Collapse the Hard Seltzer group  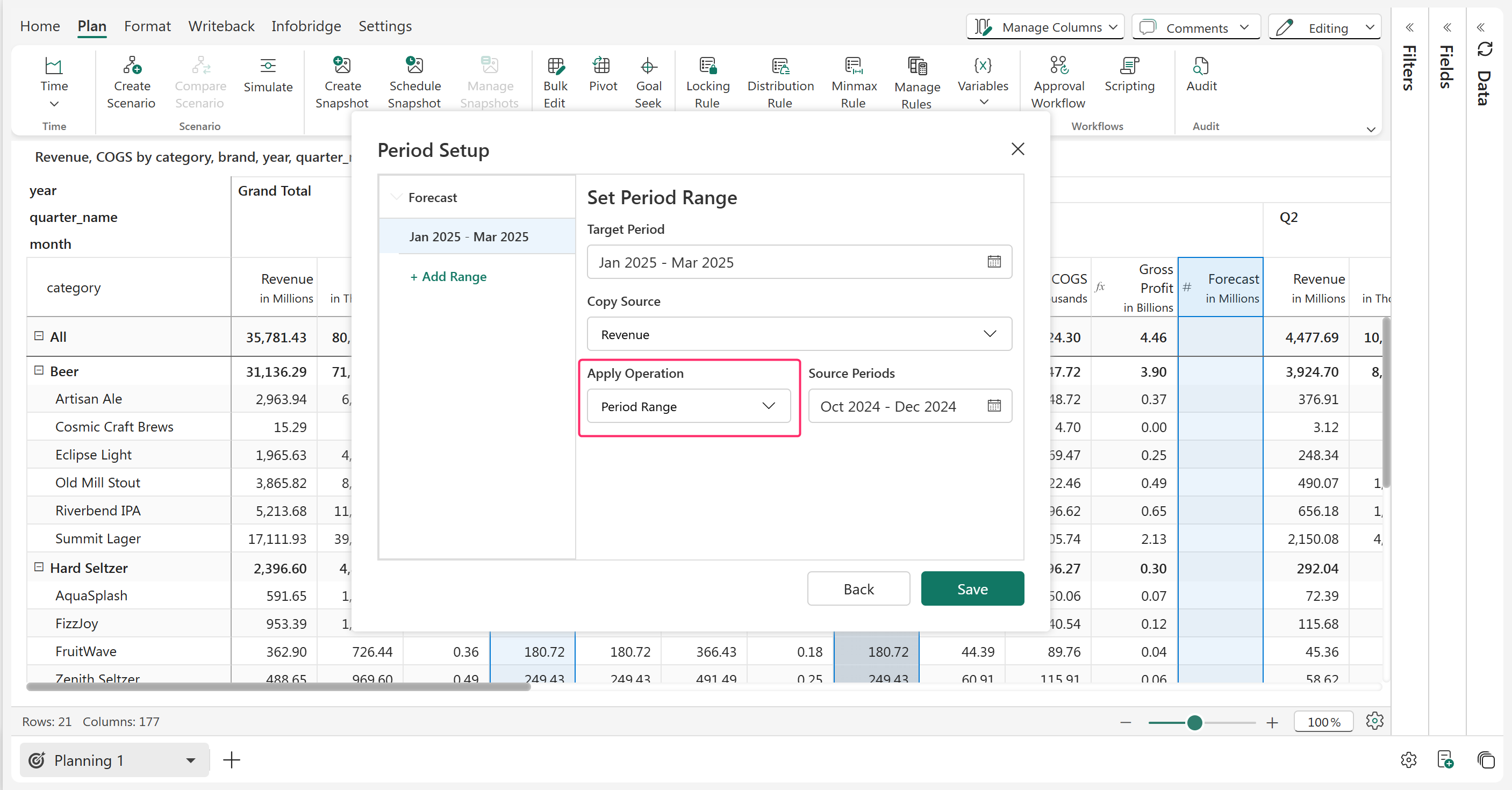pyautogui.click(x=39, y=567)
